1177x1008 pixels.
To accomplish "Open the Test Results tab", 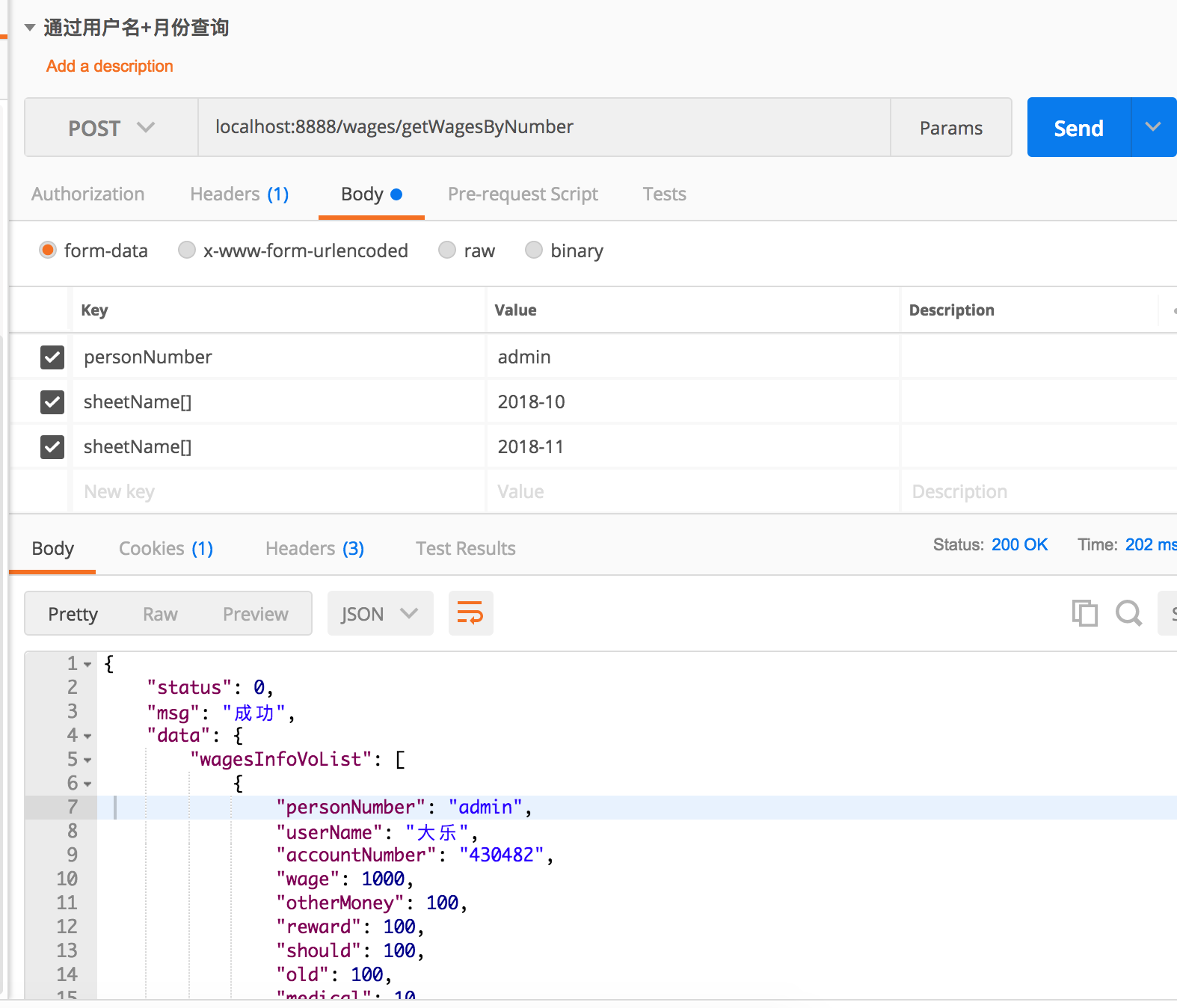I will click(x=466, y=548).
